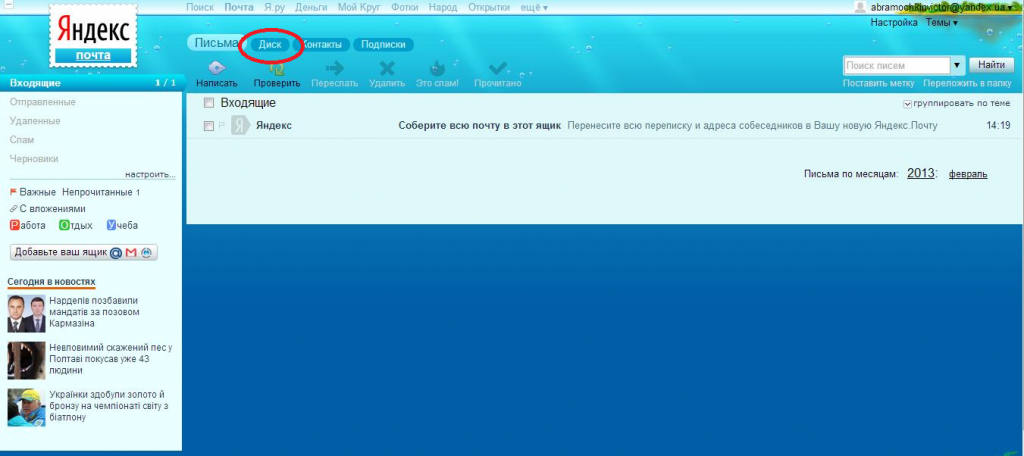Open the search options dropdown arrow
Screen dimensions: 1024x456
957,65
